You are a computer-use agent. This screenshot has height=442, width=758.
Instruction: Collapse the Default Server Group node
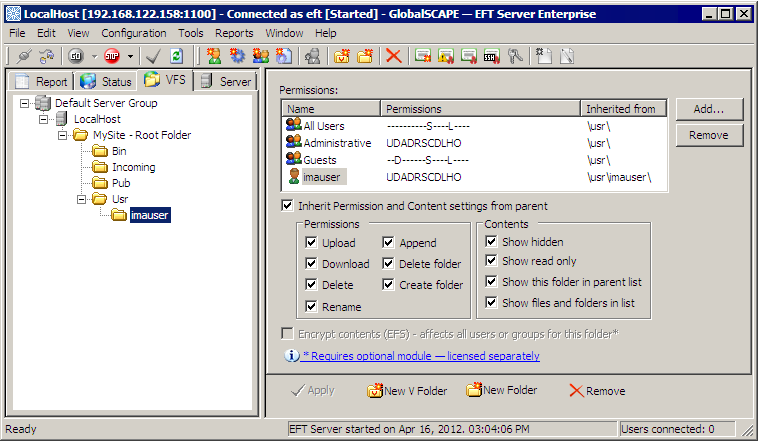(24, 103)
